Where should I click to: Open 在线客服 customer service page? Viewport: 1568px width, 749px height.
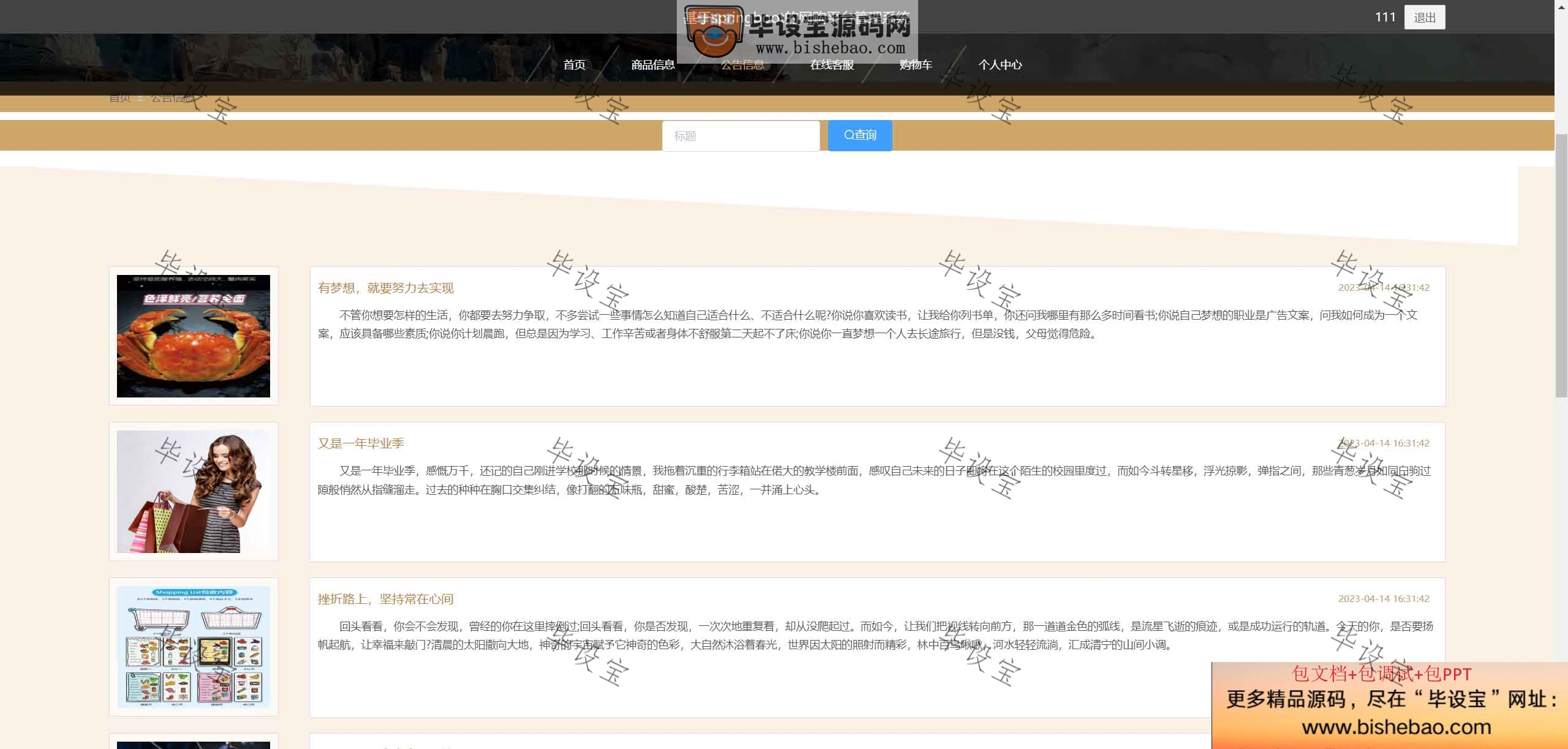click(x=832, y=65)
